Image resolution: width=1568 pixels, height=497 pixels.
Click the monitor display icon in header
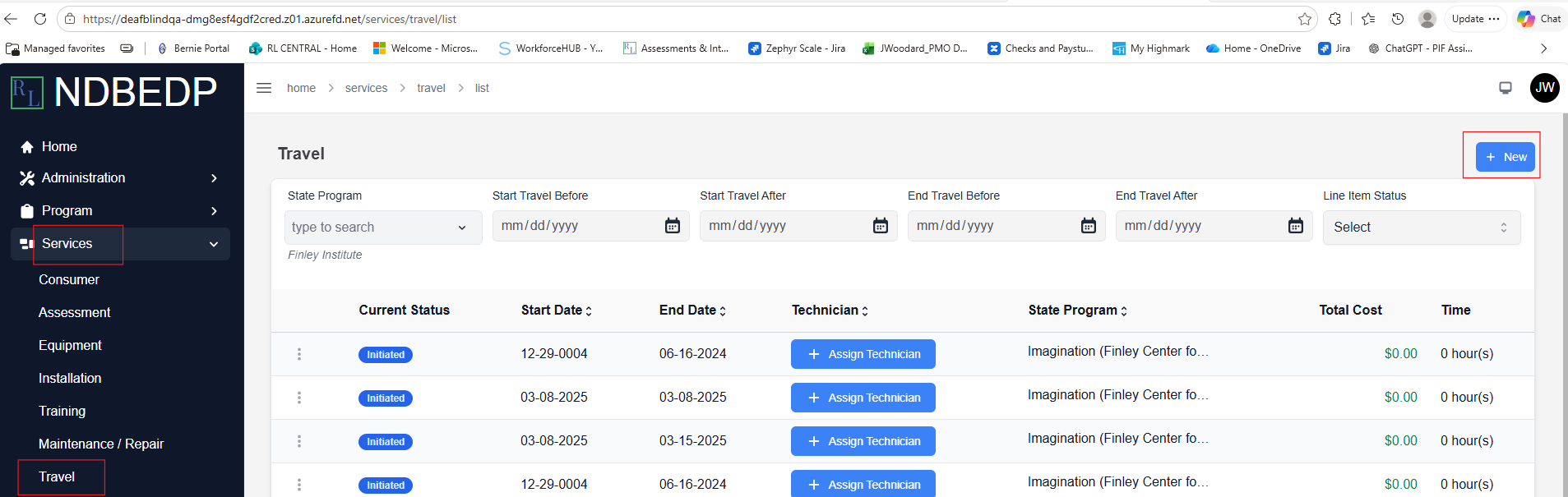[1506, 88]
